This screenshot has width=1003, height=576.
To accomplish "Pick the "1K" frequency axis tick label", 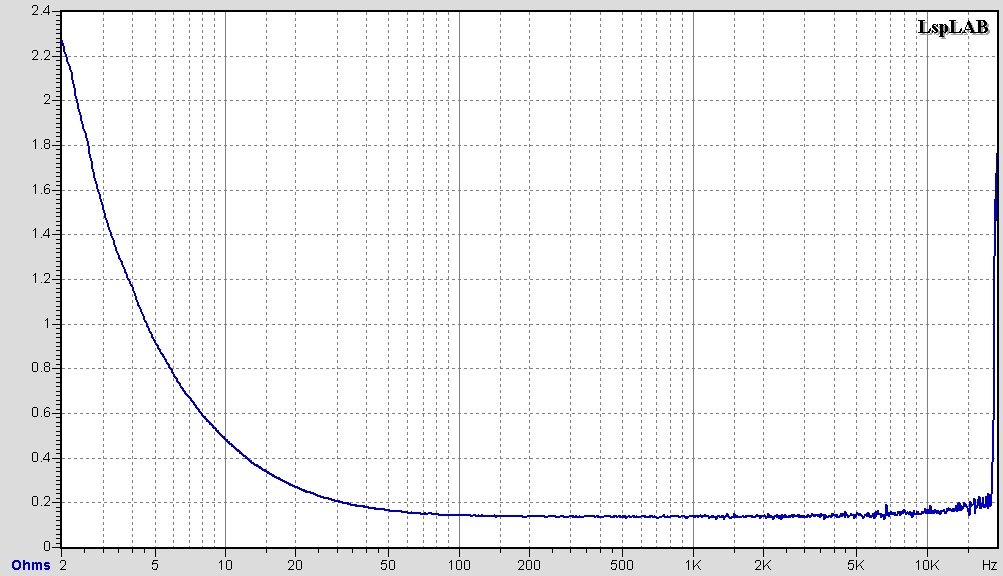I will tap(693, 565).
